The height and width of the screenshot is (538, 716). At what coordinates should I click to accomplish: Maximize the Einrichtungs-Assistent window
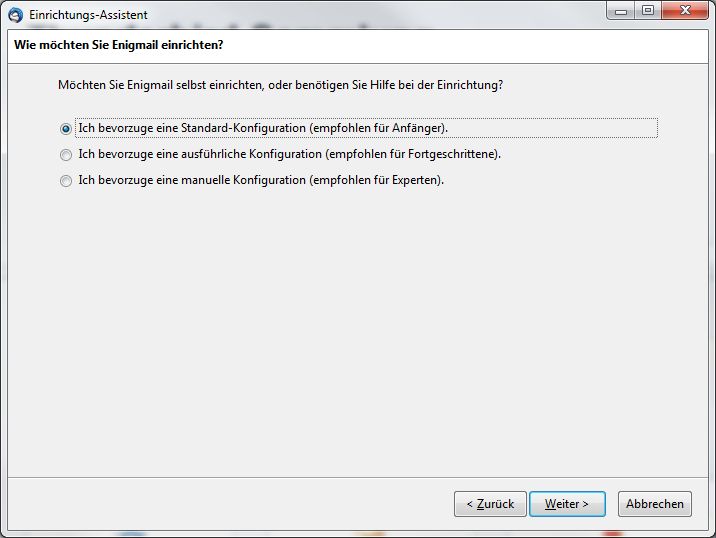pyautogui.click(x=647, y=11)
